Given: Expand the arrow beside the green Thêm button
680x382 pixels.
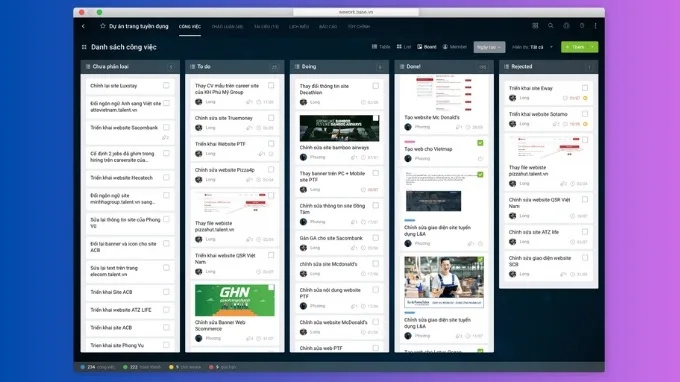Looking at the screenshot, I should (593, 47).
